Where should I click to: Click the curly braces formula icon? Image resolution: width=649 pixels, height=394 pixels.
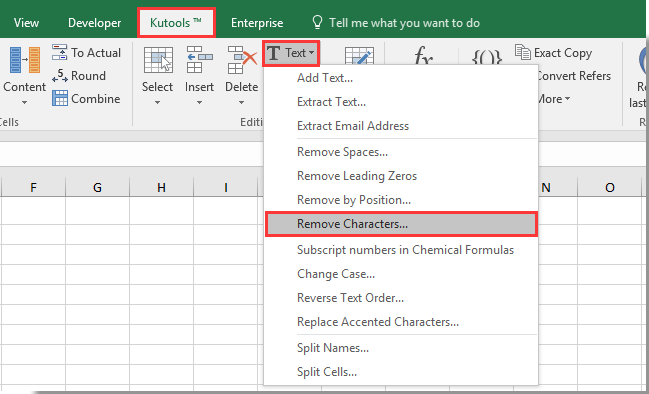tap(487, 56)
